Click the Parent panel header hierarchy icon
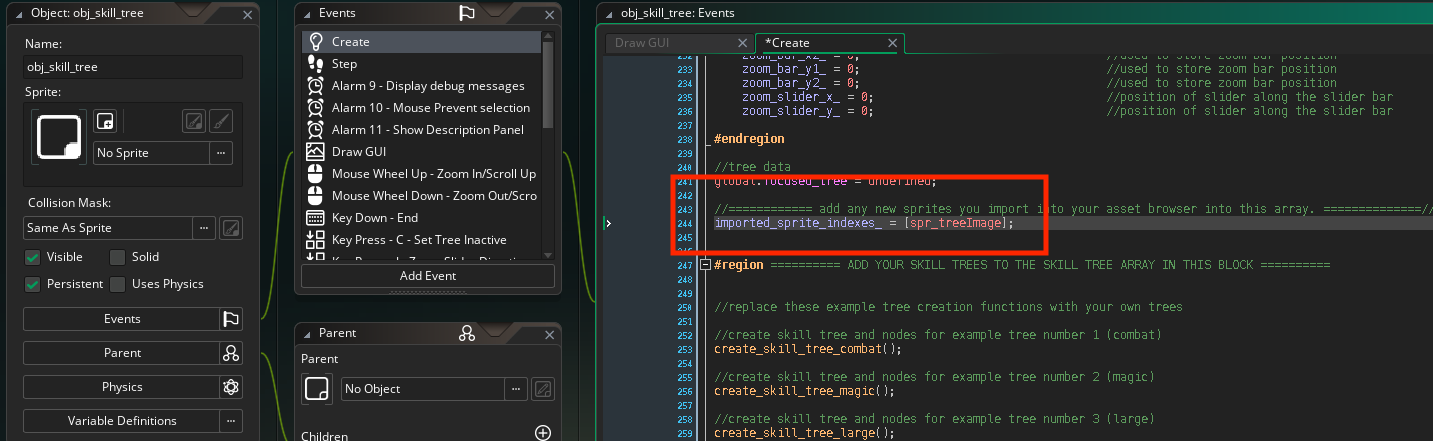1433x441 pixels. point(466,333)
